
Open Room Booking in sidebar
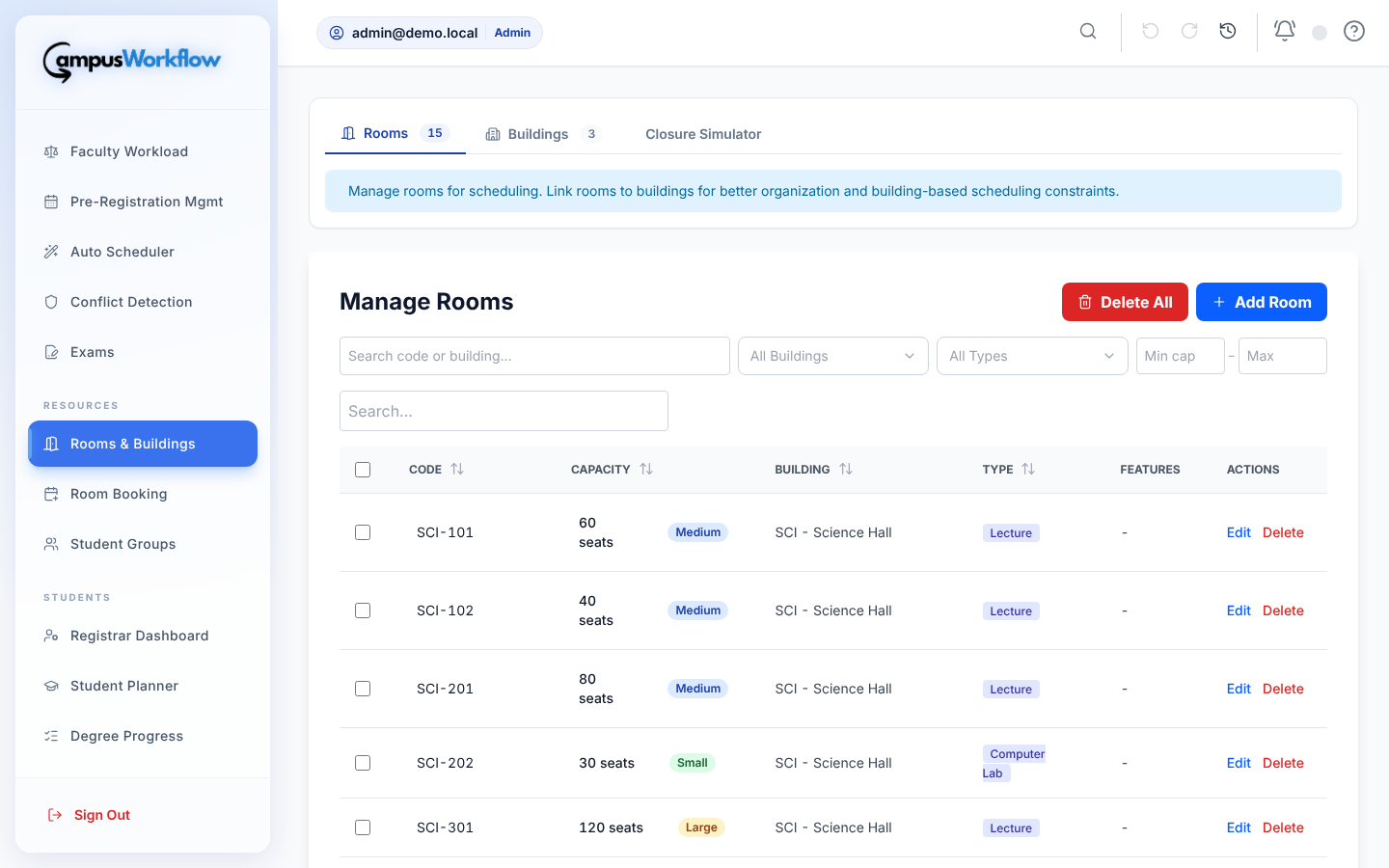pos(143,494)
